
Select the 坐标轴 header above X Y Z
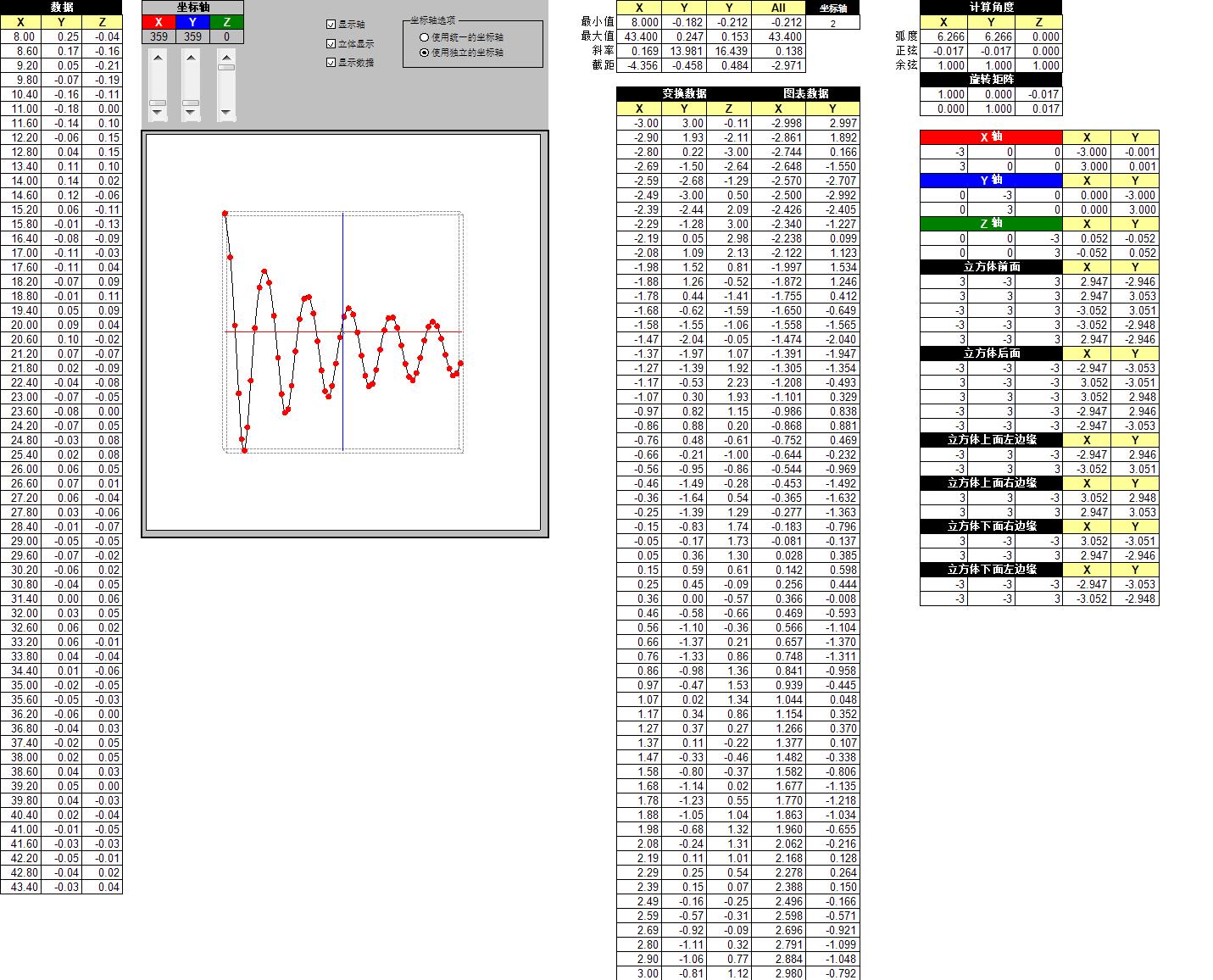(x=193, y=7)
